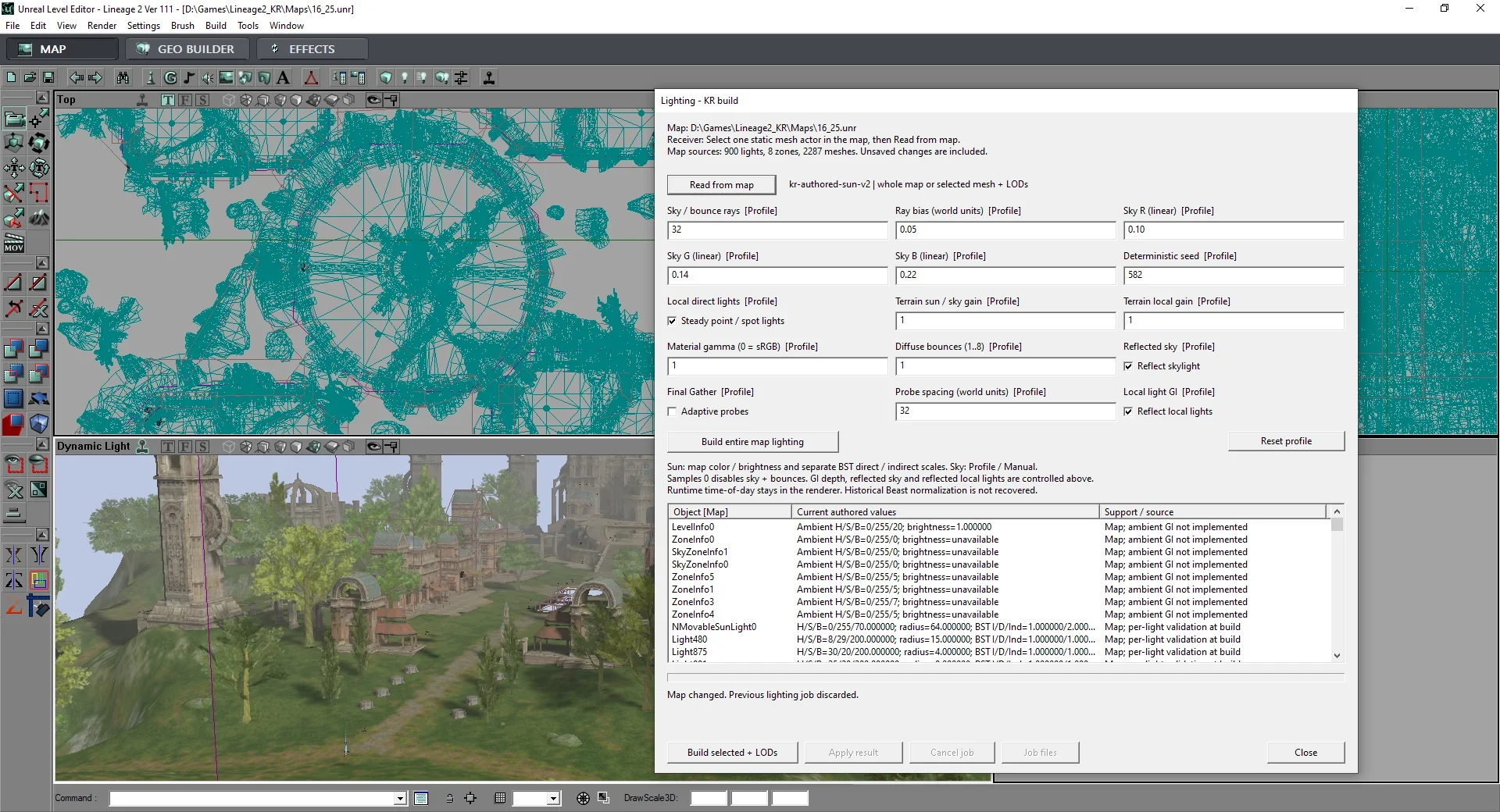Switch to the GEO BUILDER tab
This screenshot has width=1500, height=812.
click(x=187, y=49)
